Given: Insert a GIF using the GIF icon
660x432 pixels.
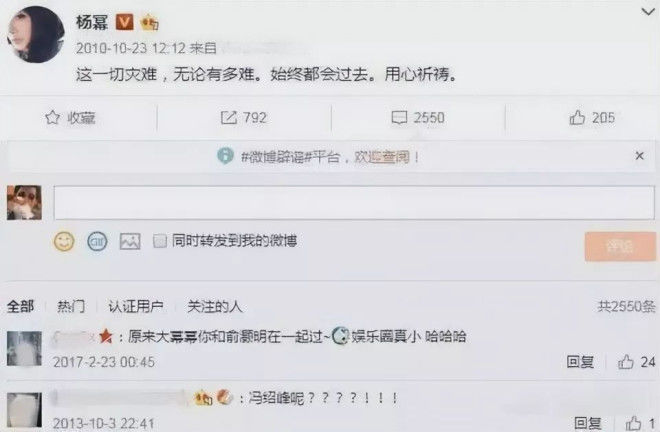Looking at the screenshot, I should click(97, 241).
